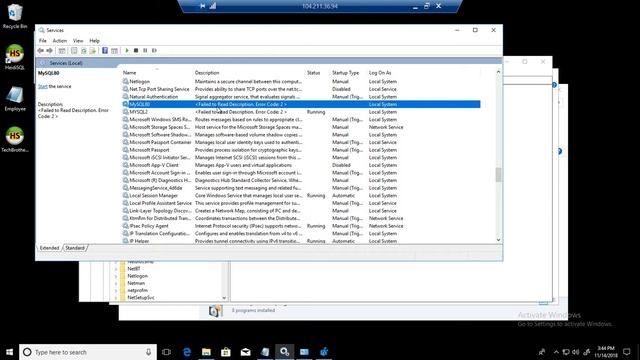Screen dimensions: 640x360
Task: Click the taskbar search box
Action: [x=88, y=352]
